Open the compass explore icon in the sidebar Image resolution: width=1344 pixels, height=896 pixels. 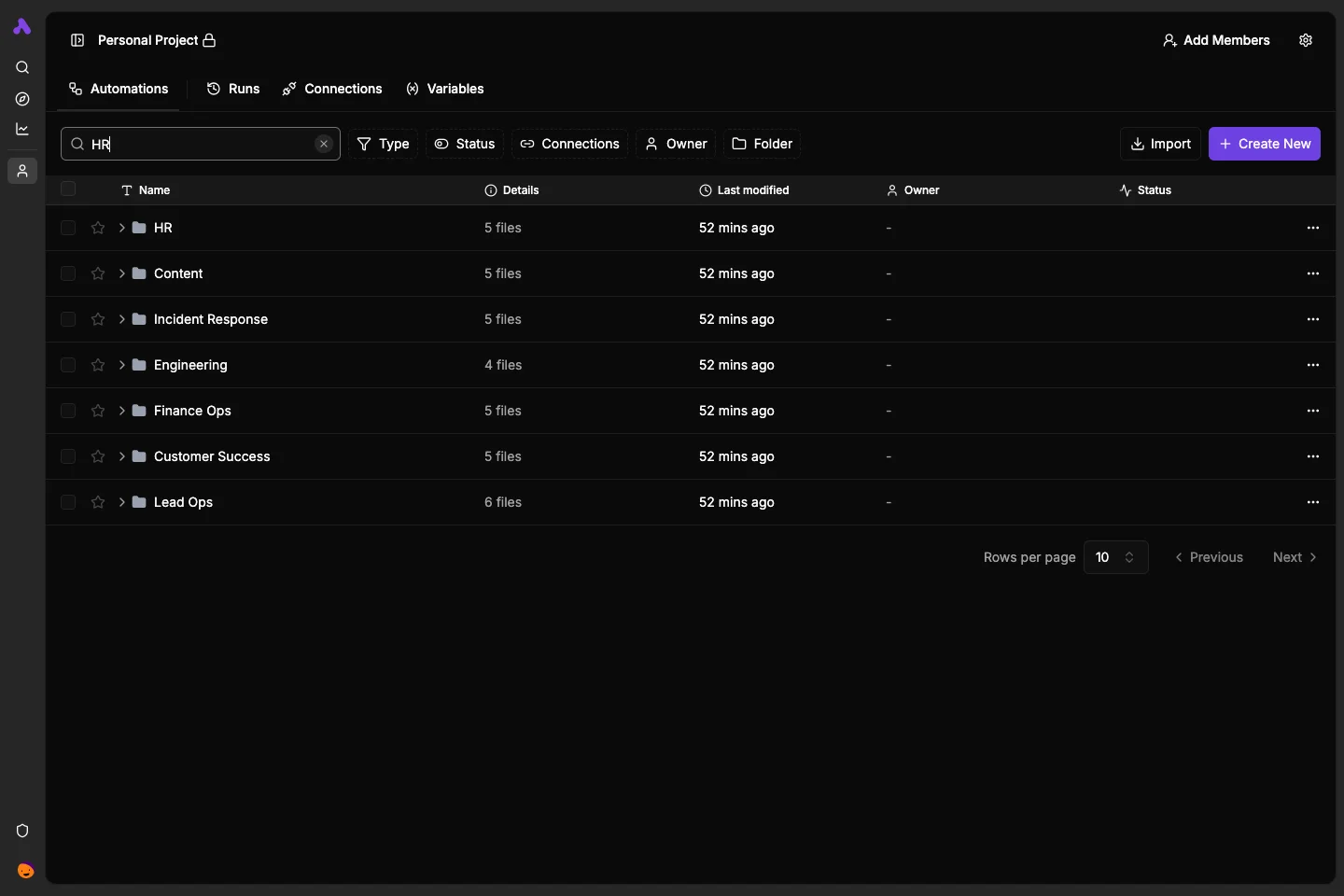tap(22, 99)
